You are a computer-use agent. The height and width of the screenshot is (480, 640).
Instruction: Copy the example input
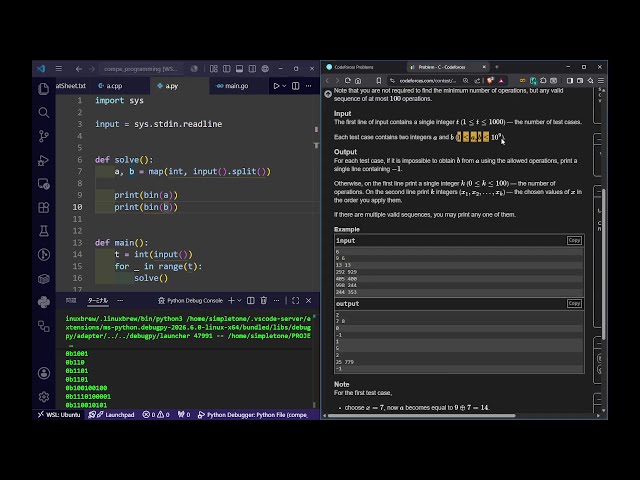(x=574, y=240)
